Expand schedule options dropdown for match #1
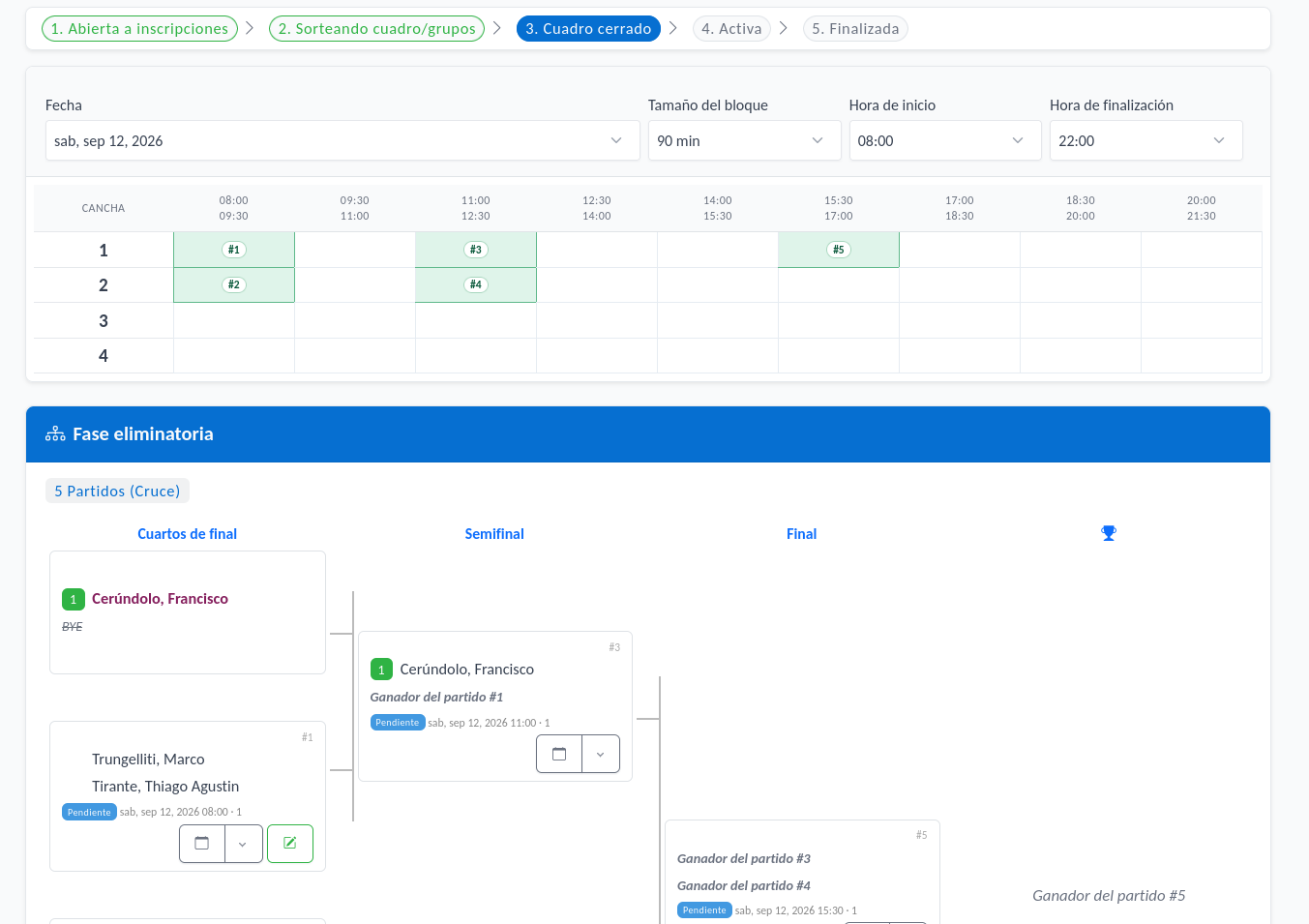The height and width of the screenshot is (924, 1309). coord(243,844)
